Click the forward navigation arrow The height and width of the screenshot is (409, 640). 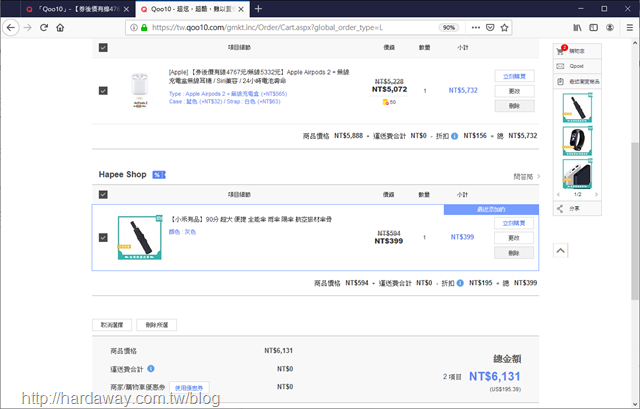[27, 28]
